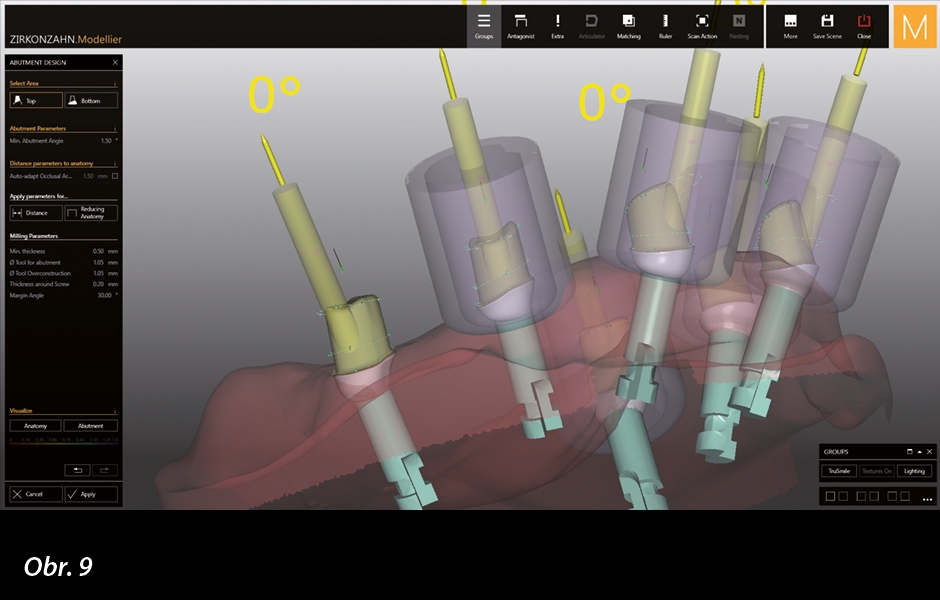Collapse the Visualize section
940x600 pixels.
pos(115,411)
